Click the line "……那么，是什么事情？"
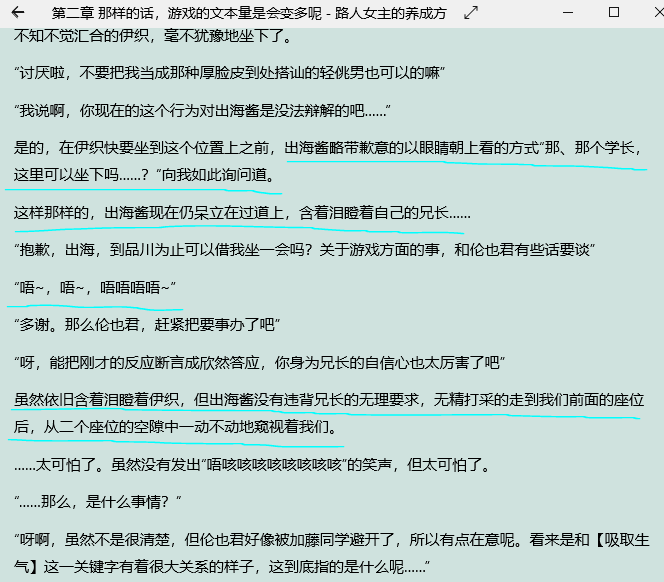 pos(98,502)
